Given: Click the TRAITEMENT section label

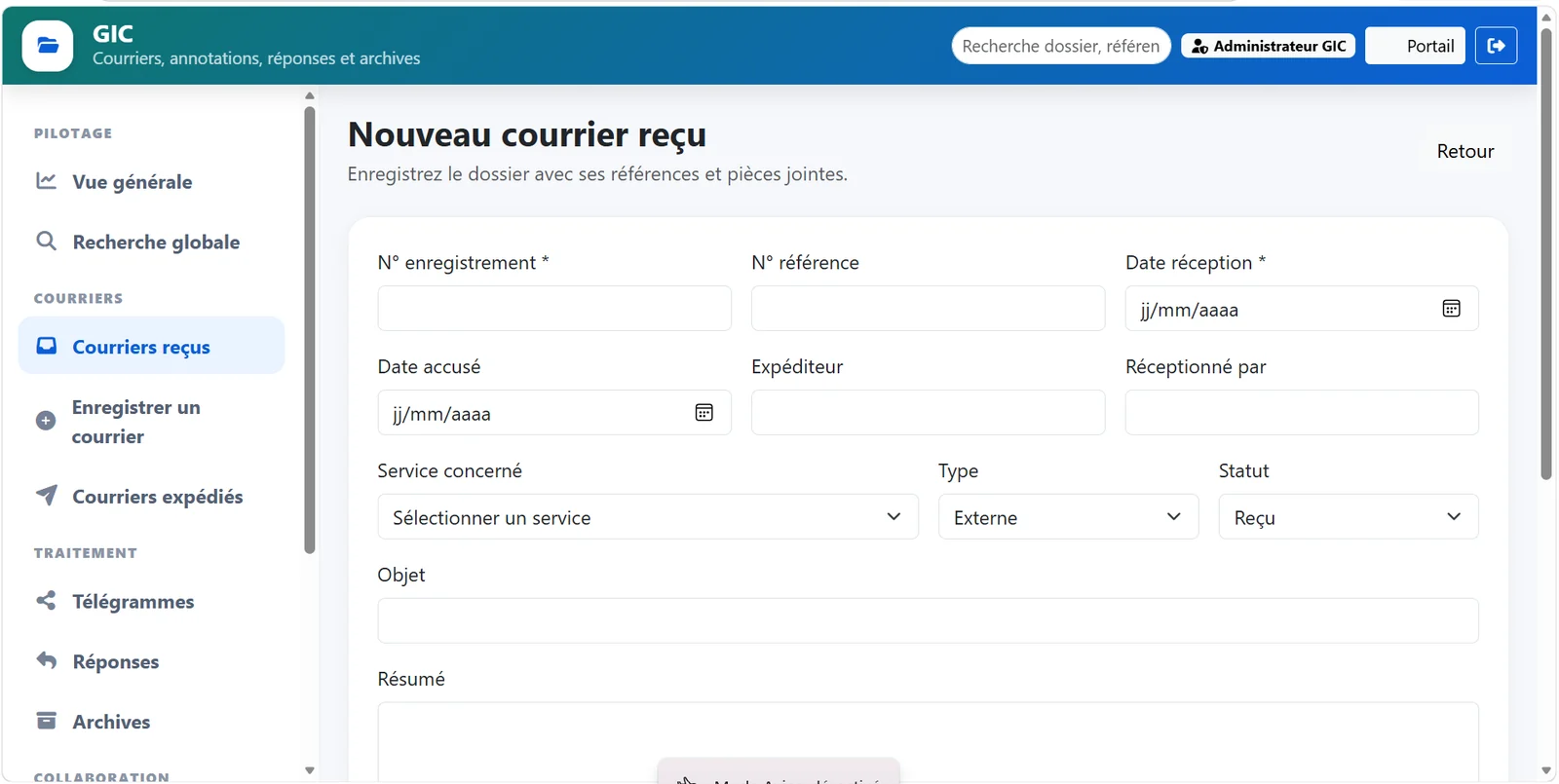Looking at the screenshot, I should pos(86,553).
